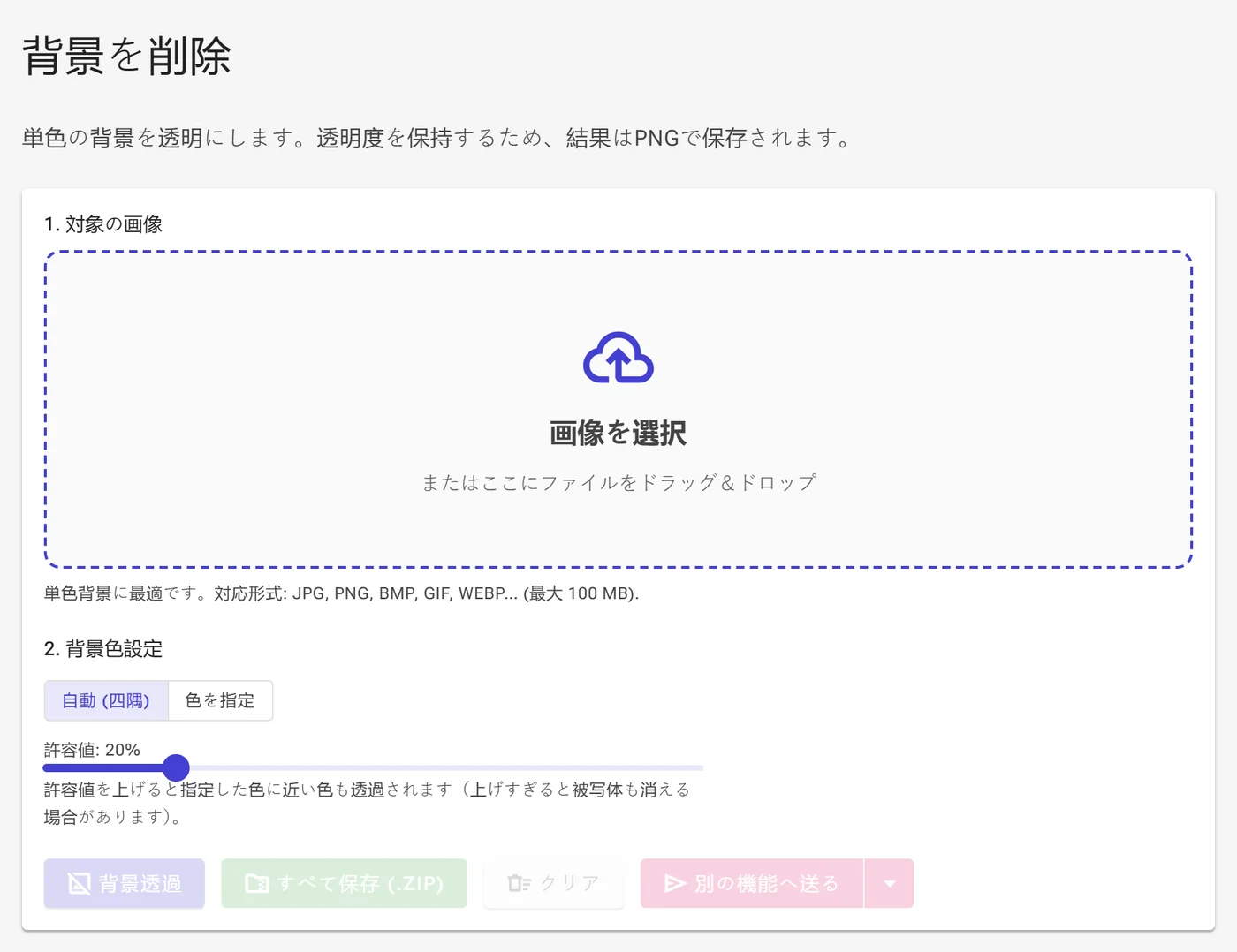Click the 背景透過 button
Viewport: 1237px width, 952px height.
pos(125,883)
